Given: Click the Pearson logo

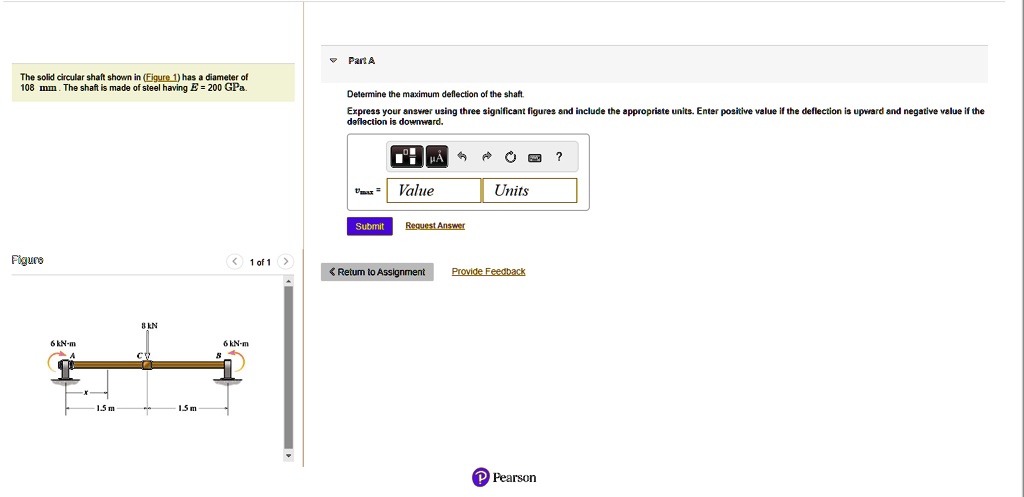Looking at the screenshot, I should [504, 477].
